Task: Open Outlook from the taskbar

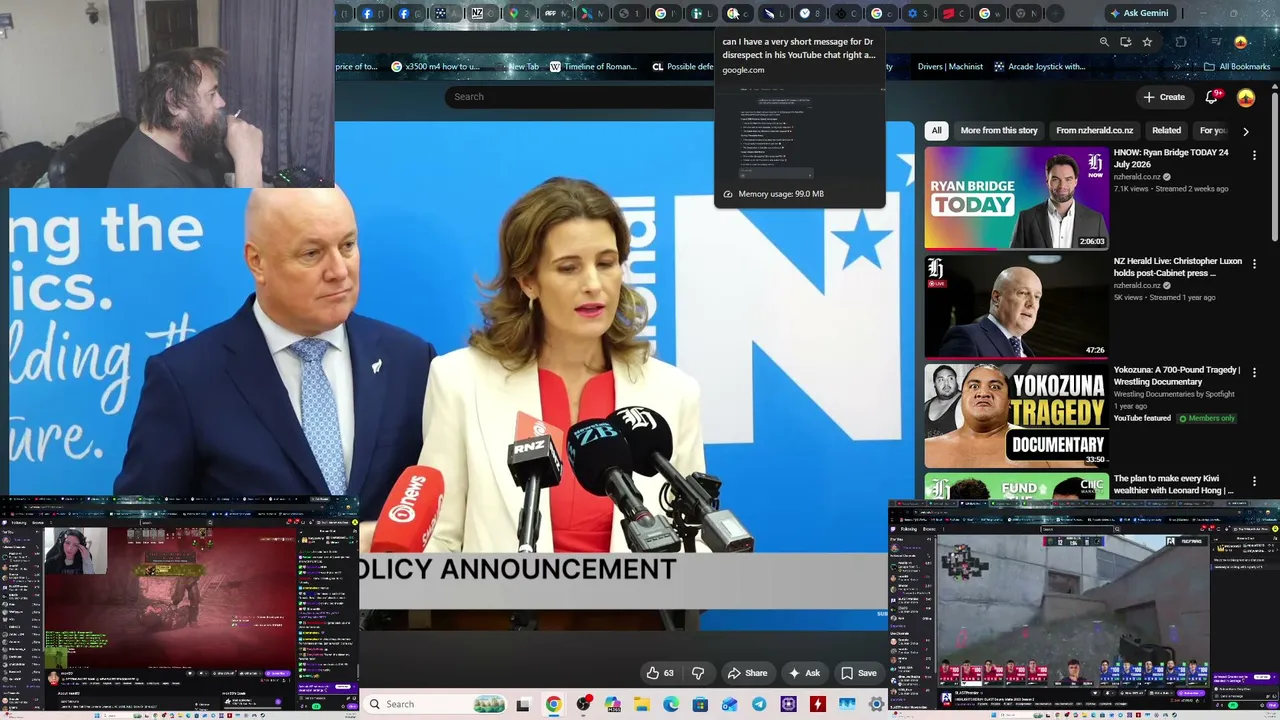Action: (x=730, y=705)
